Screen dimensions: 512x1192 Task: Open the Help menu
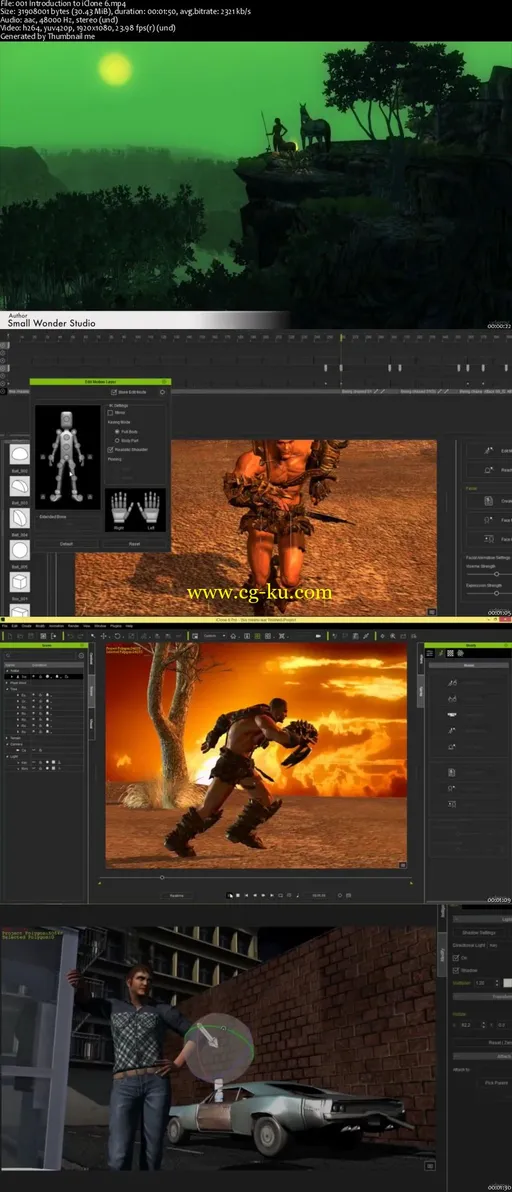(129, 626)
